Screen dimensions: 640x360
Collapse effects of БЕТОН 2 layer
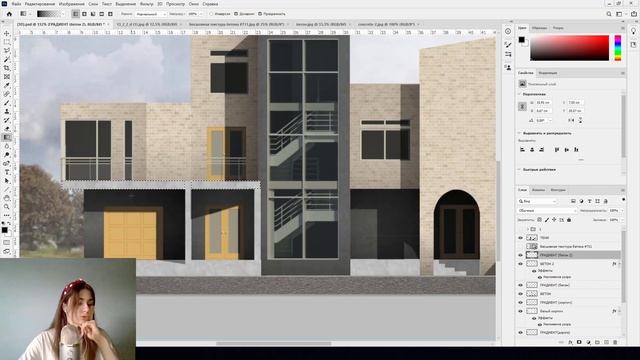[x=620, y=264]
